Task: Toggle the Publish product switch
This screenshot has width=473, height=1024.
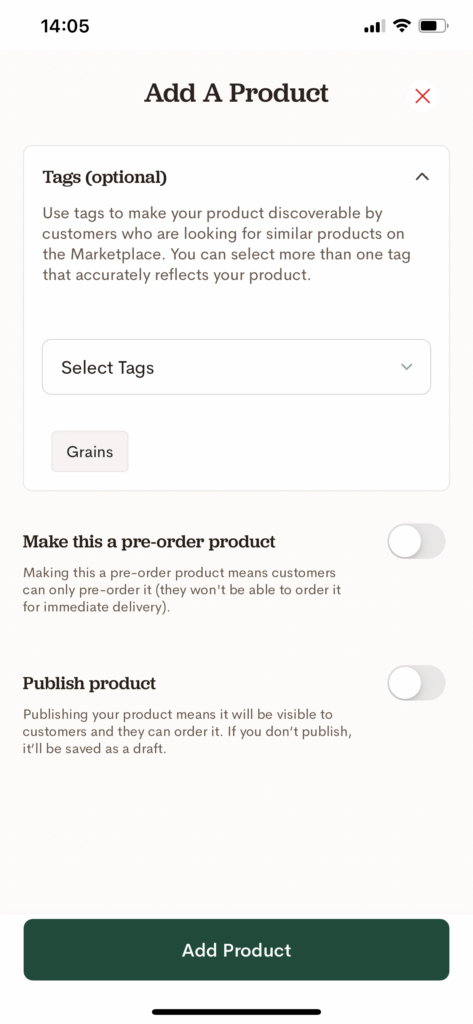Action: [x=416, y=683]
